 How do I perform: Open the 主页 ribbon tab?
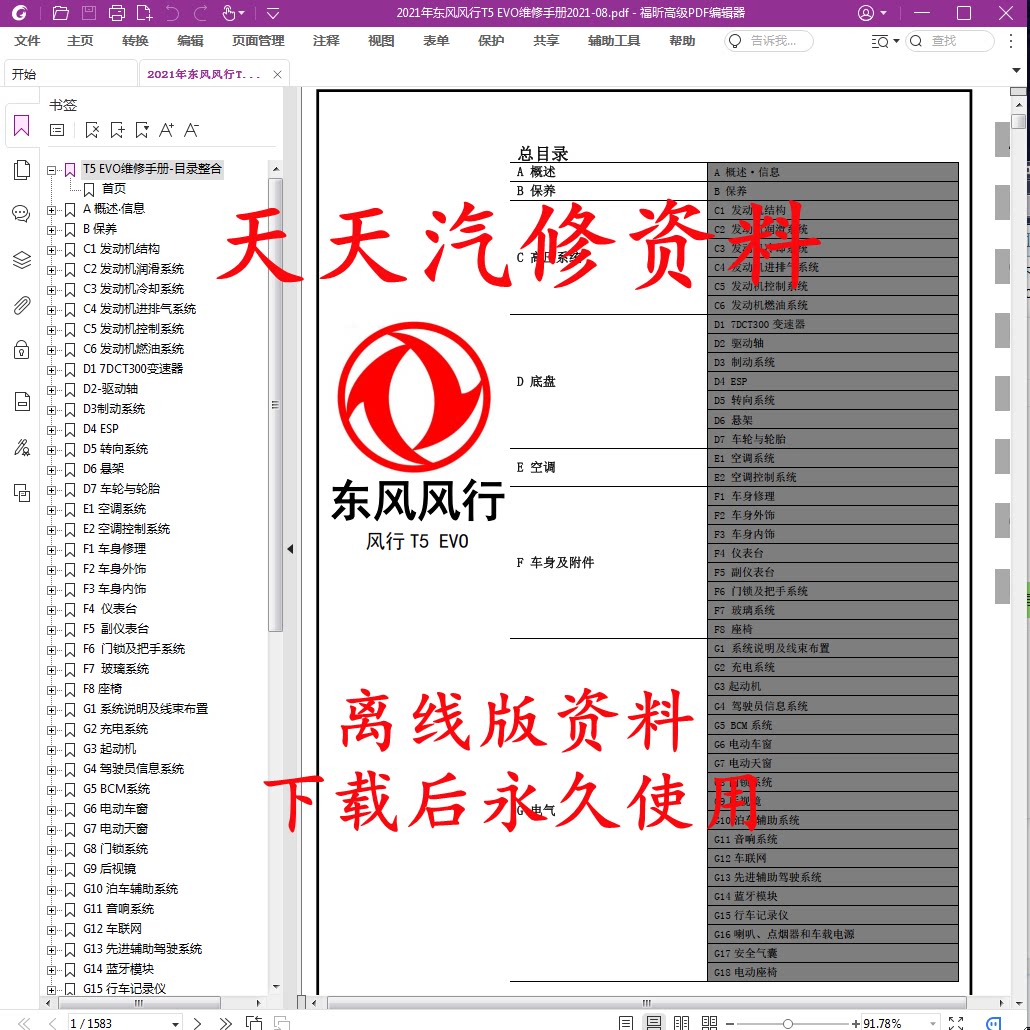80,41
